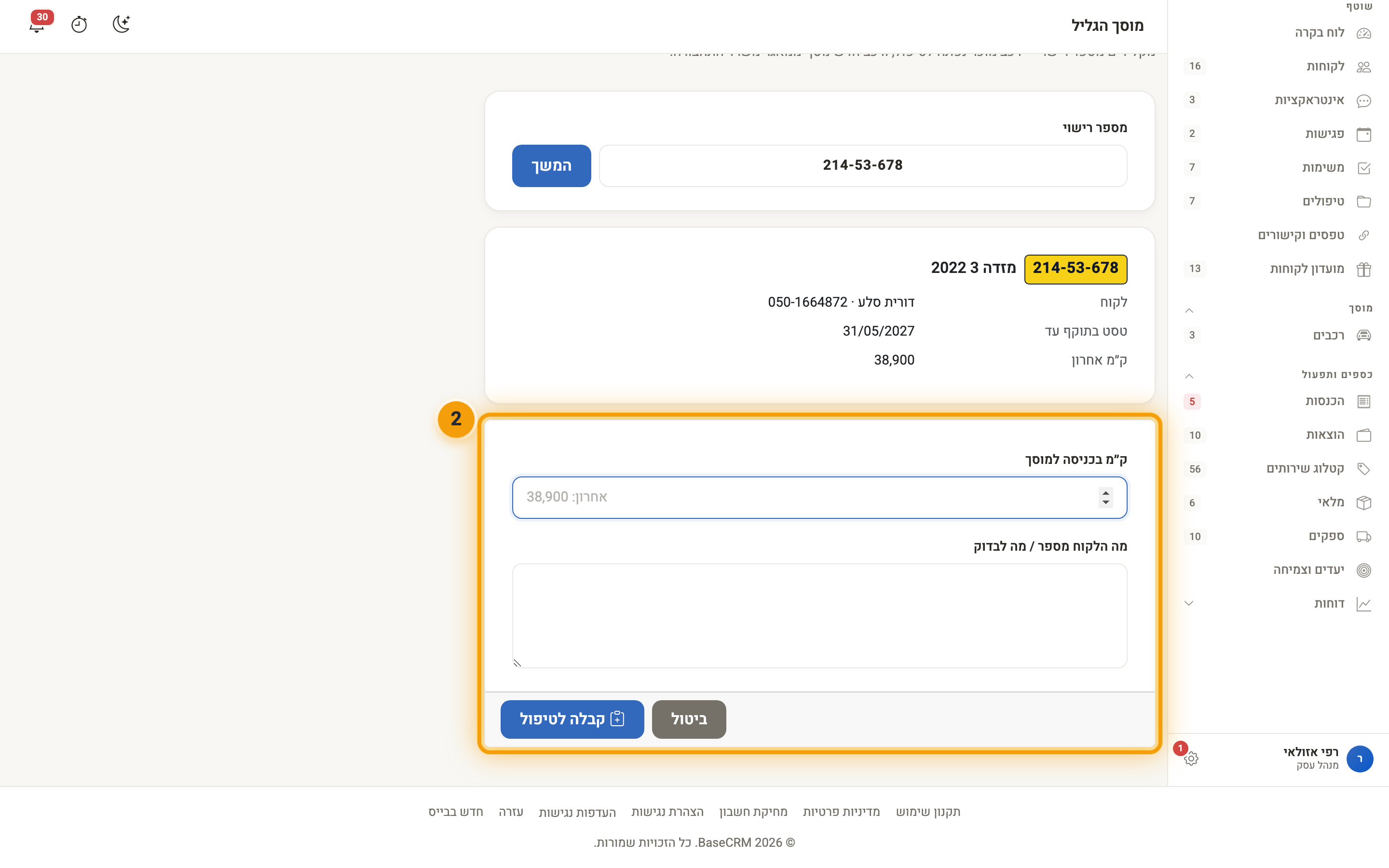Open קטלוג שירותים tag icon
The width and height of the screenshot is (1389, 868).
(1364, 469)
